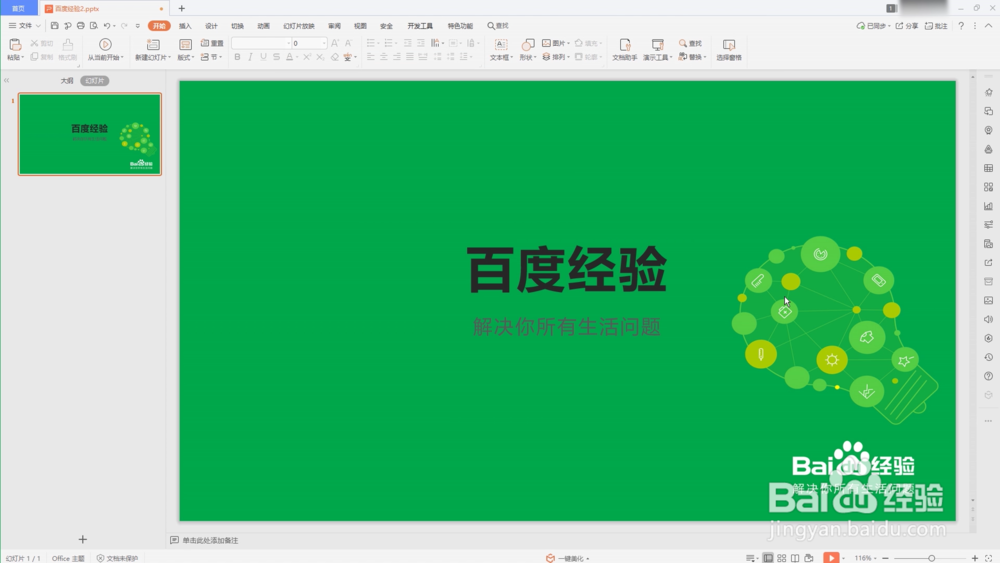Screen dimensions: 1000x563
Task: Start slideshow with orange play button in status bar
Action: [831, 558]
